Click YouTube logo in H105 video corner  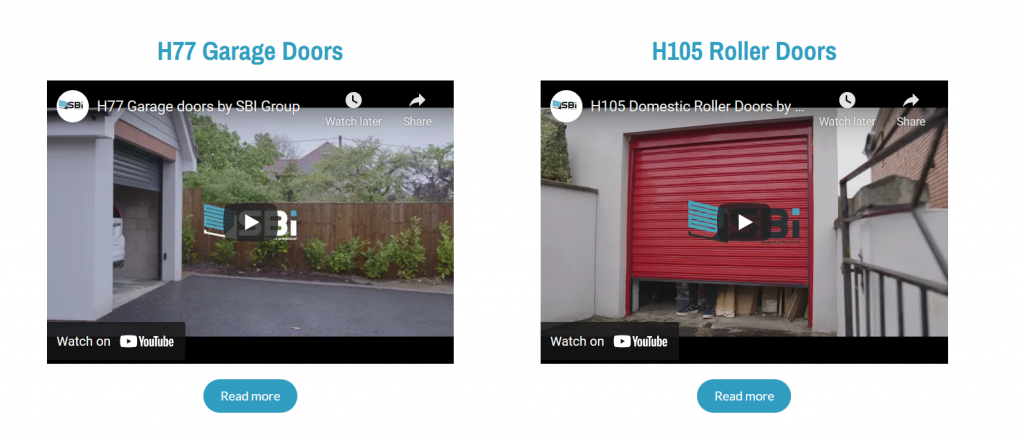641,341
